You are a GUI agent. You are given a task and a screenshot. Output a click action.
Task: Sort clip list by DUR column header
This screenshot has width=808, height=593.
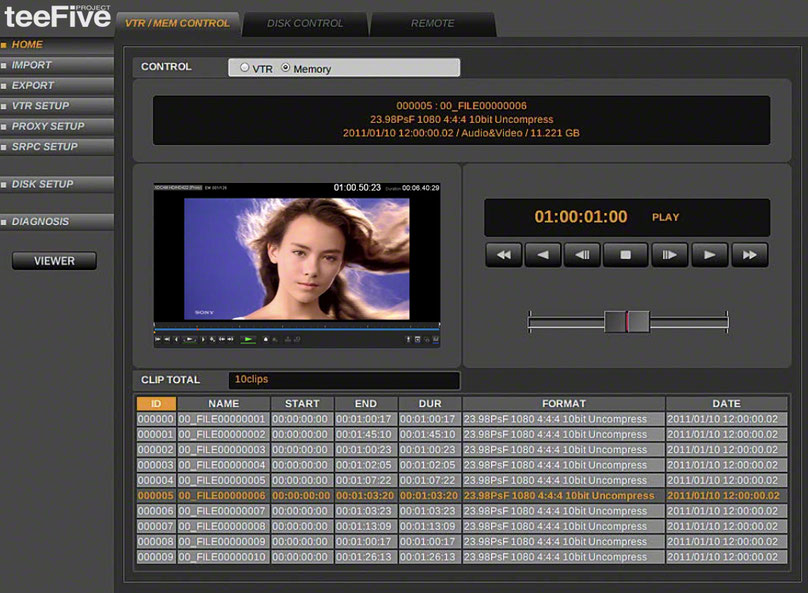[428, 404]
